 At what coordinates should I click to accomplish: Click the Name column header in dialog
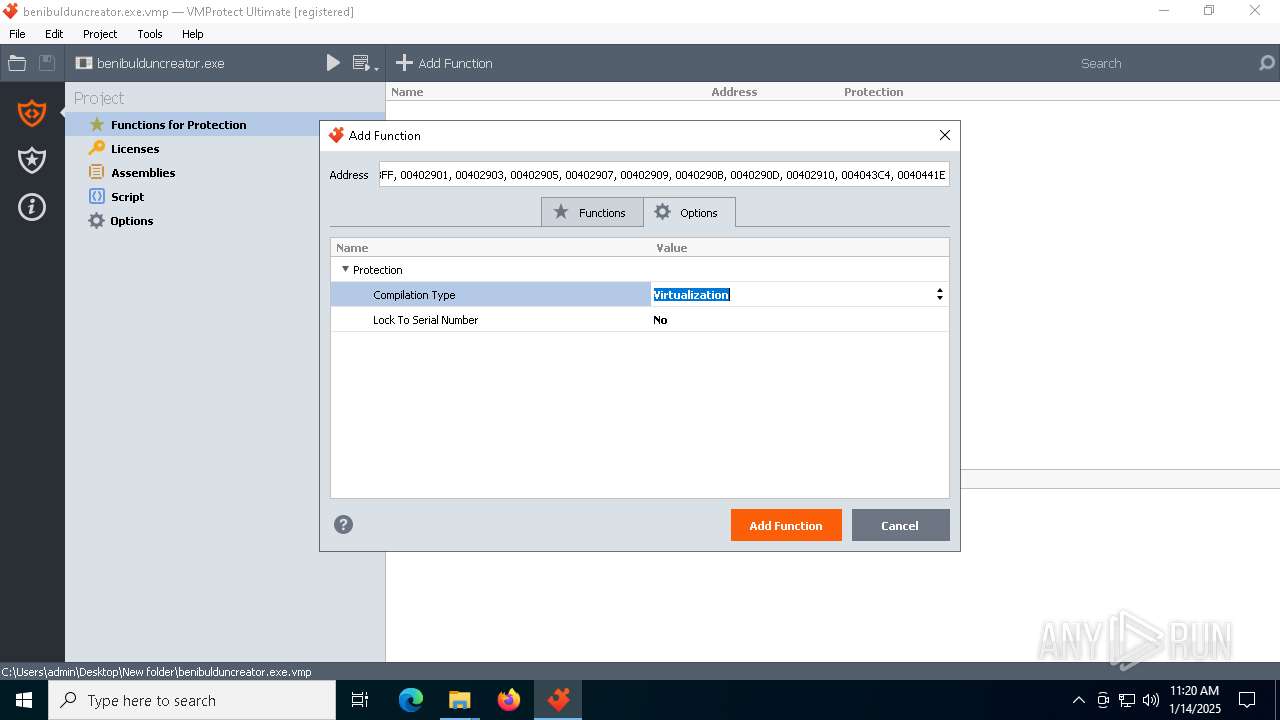[x=352, y=248]
